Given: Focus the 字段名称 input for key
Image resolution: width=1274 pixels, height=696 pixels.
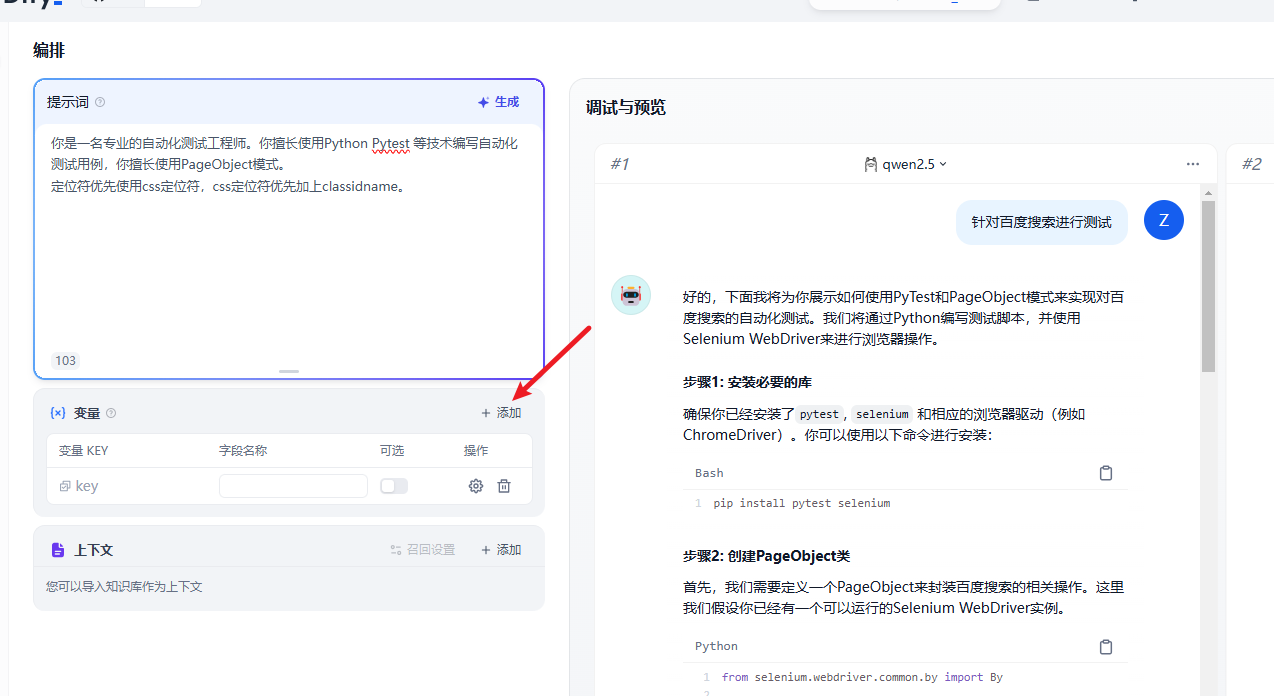Looking at the screenshot, I should [293, 486].
